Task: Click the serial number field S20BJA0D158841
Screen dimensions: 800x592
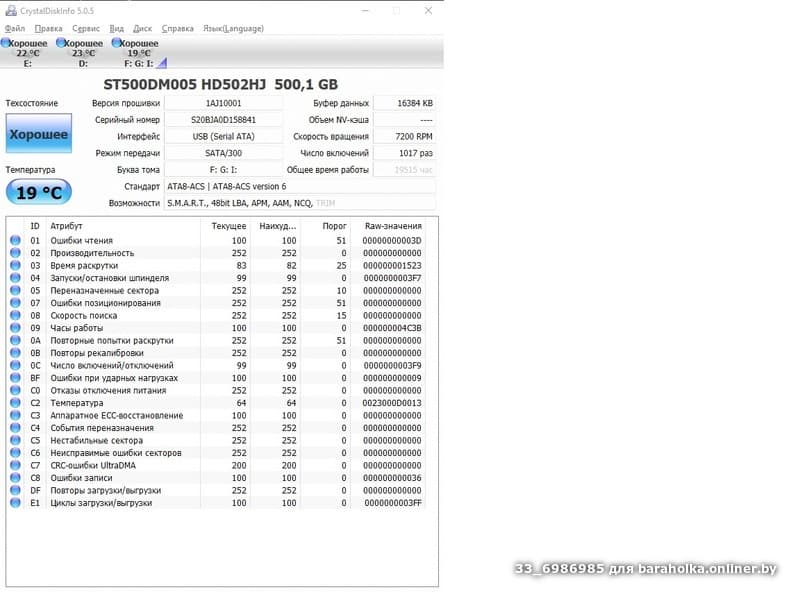Action: [x=223, y=120]
